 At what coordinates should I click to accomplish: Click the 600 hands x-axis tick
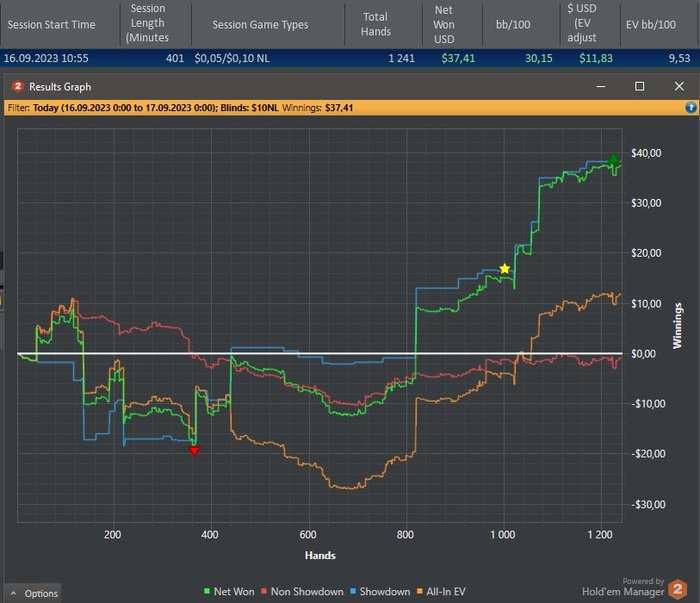click(x=308, y=534)
